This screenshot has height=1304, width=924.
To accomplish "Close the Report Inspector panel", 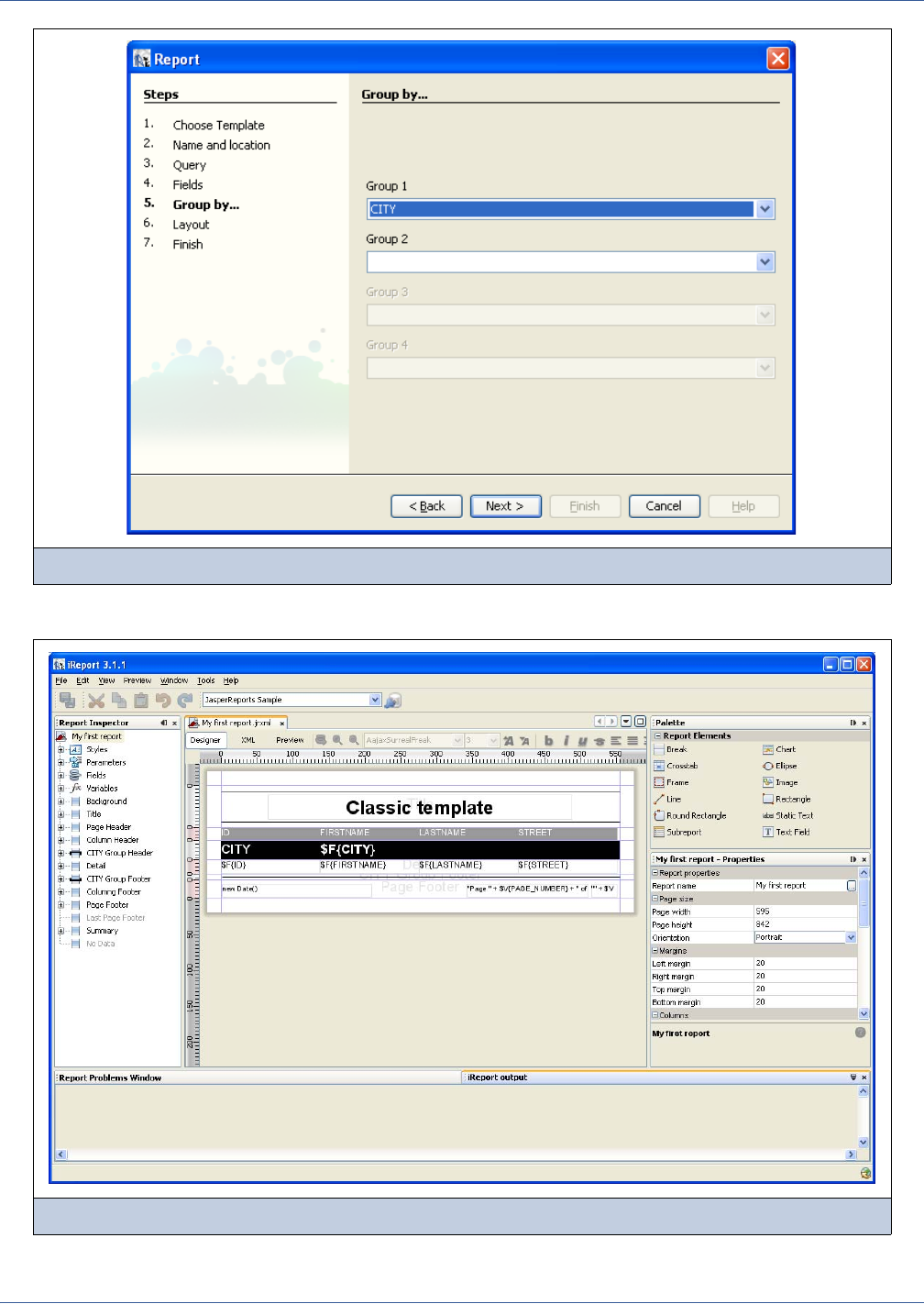I will click(175, 723).
